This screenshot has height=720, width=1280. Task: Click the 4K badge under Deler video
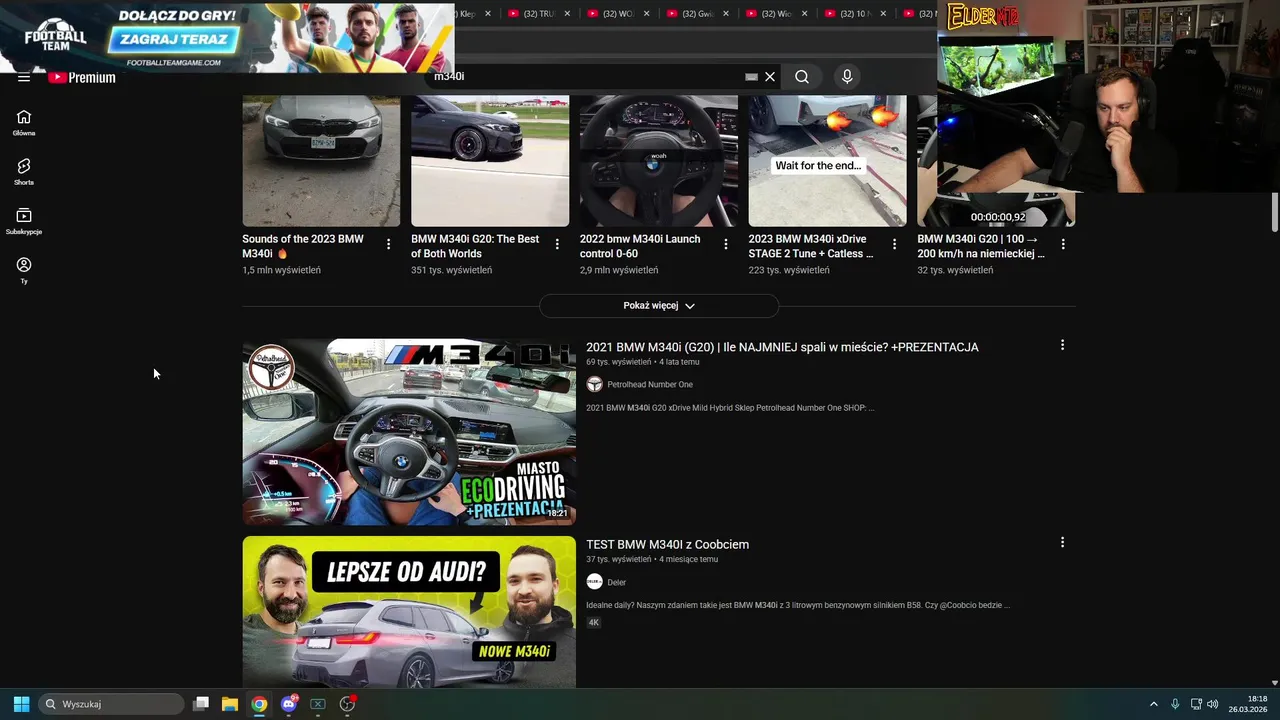tap(594, 622)
